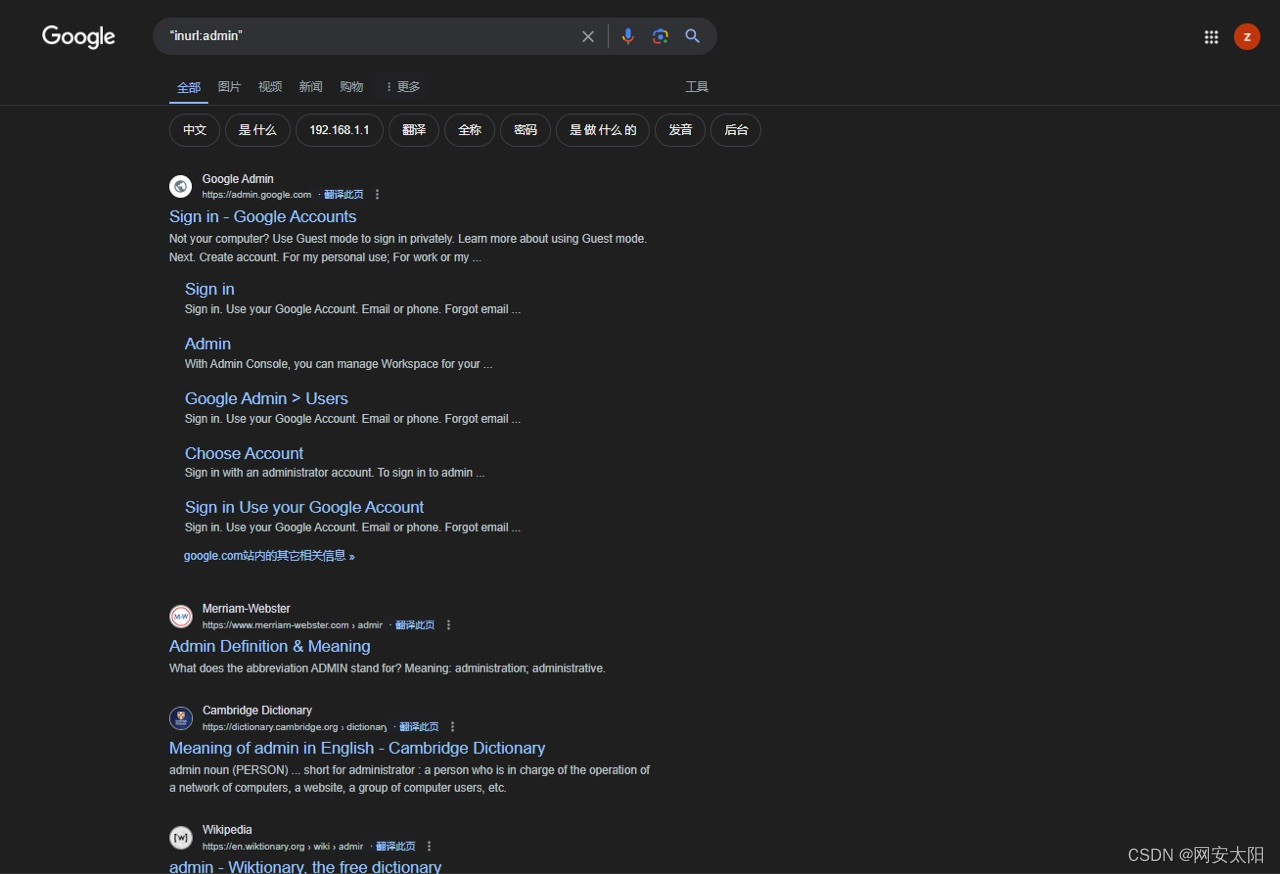Click the dictionary.cambridge.org URL breadcrumb
Viewport: 1280px width, 874px height.
click(x=294, y=727)
